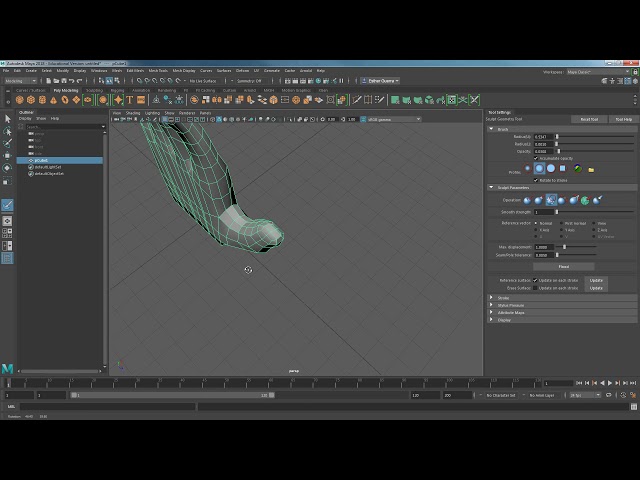
Task: Create a polygon cone from the shelf
Action: [53, 100]
